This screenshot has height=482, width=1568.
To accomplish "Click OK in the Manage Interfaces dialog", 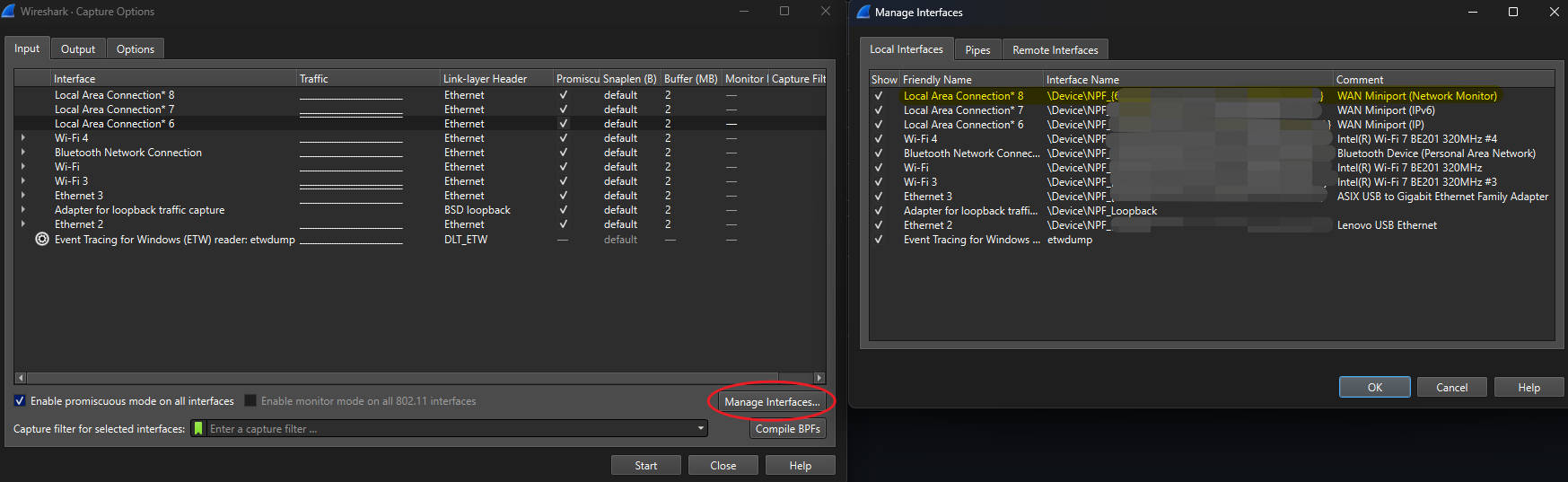I will pyautogui.click(x=1375, y=388).
